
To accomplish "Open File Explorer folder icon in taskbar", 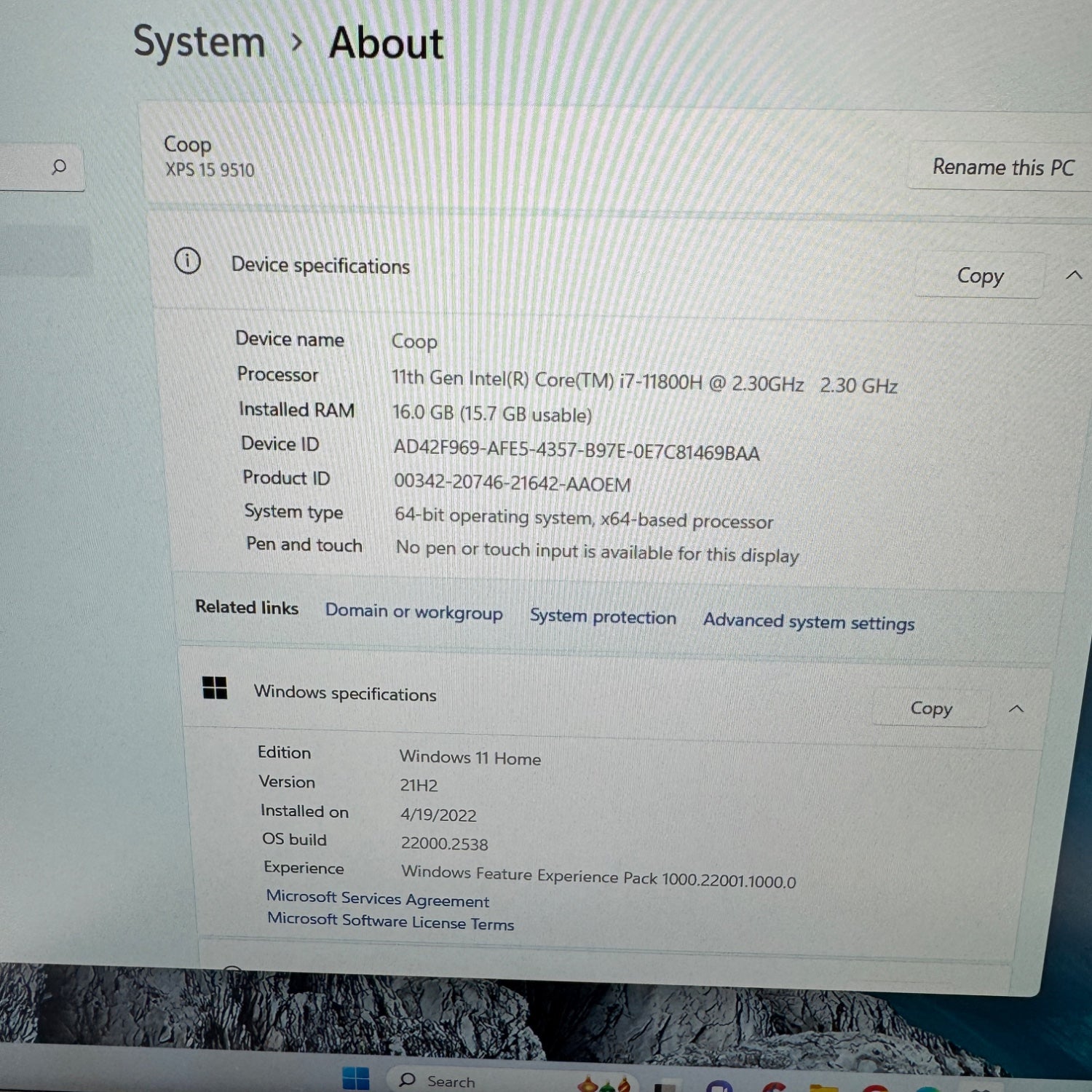I will point(823,1088).
